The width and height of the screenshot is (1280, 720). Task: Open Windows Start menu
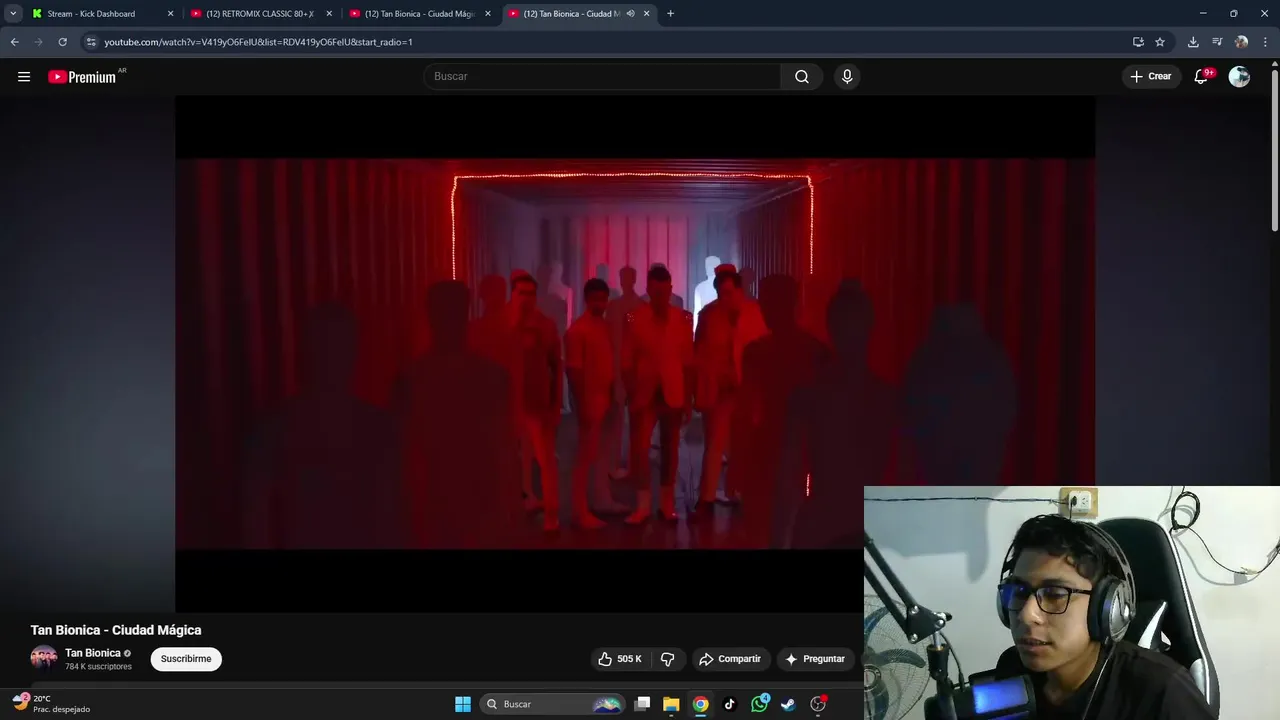[463, 704]
